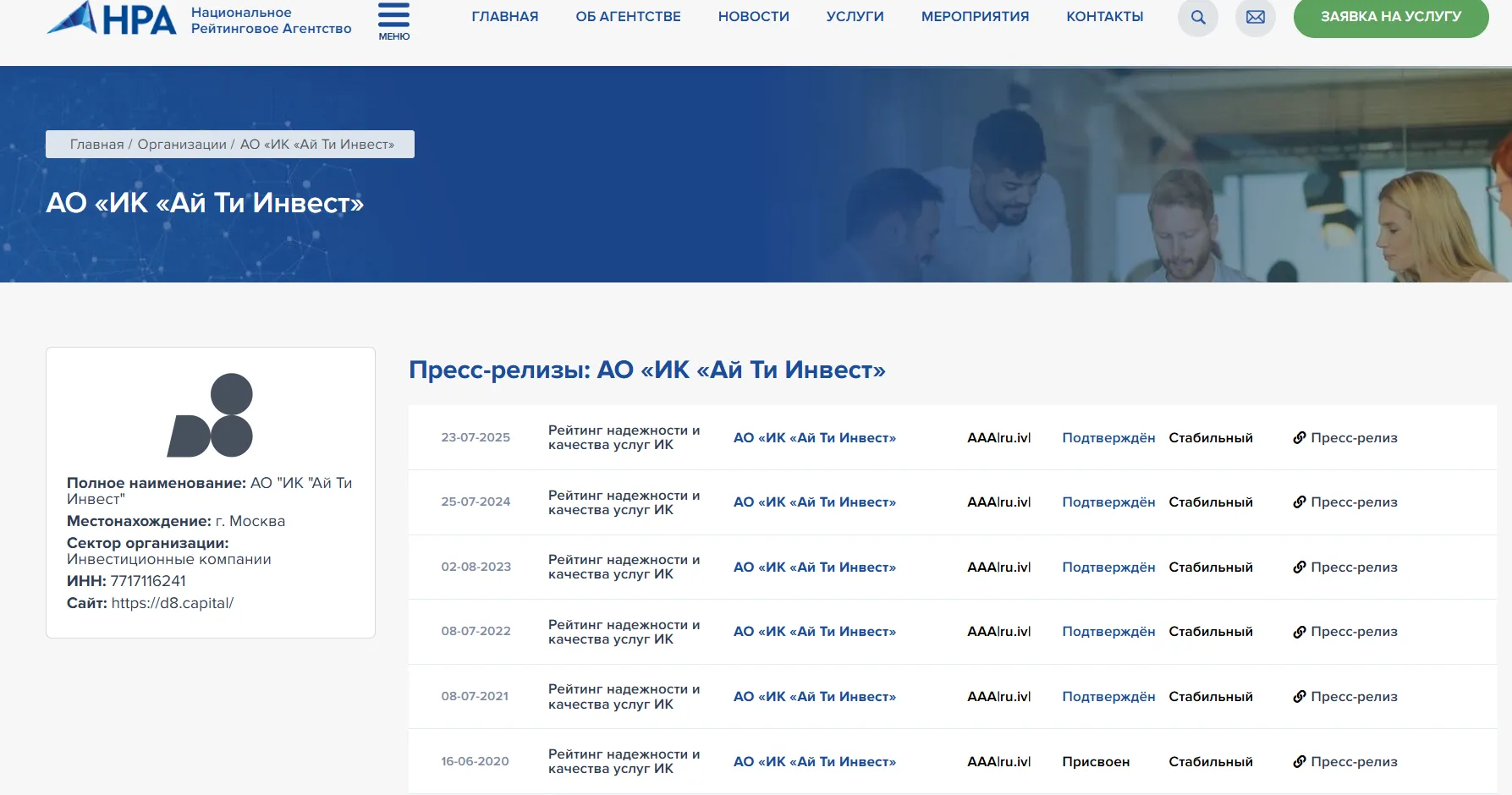Open Пресс-релиз link for 16-06-2020

[1345, 761]
